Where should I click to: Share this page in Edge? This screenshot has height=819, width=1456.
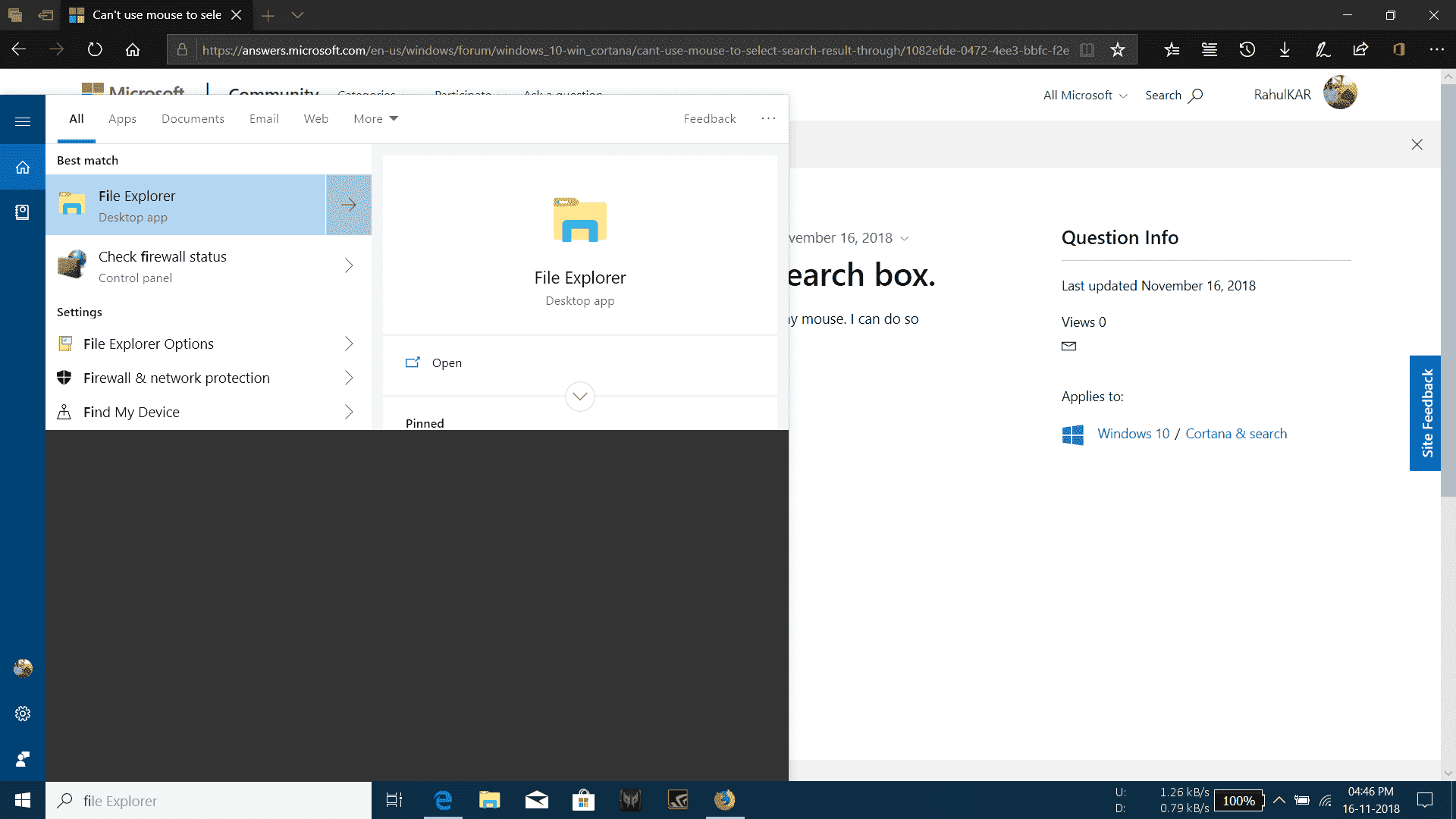1360,49
